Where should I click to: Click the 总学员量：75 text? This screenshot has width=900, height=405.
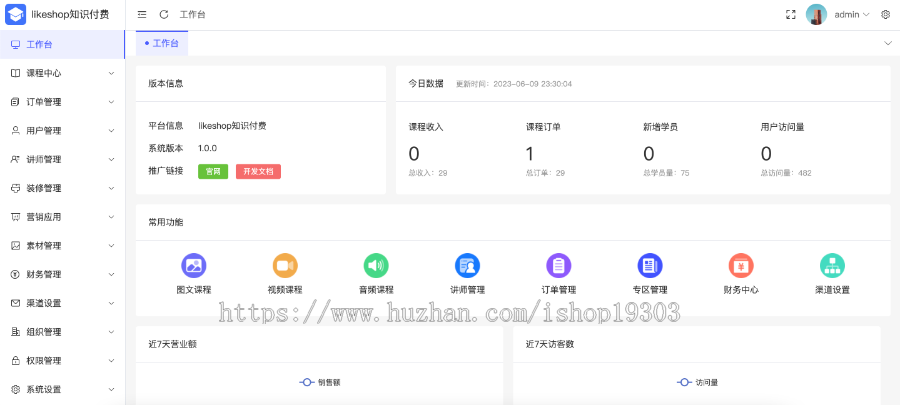click(666, 173)
